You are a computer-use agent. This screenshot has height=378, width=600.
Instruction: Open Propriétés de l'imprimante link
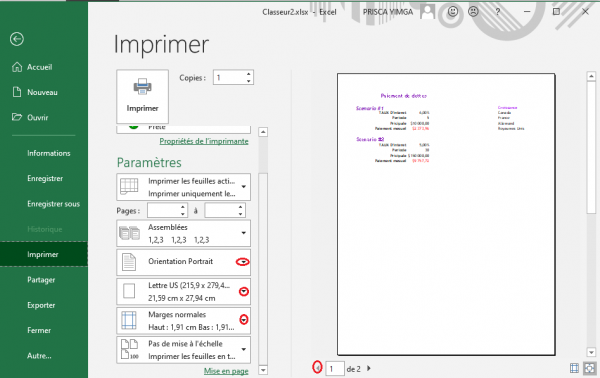tap(204, 141)
